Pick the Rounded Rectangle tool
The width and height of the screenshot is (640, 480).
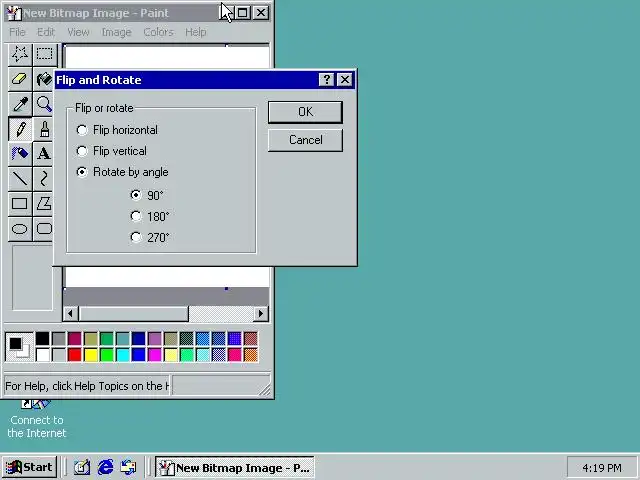click(43, 229)
